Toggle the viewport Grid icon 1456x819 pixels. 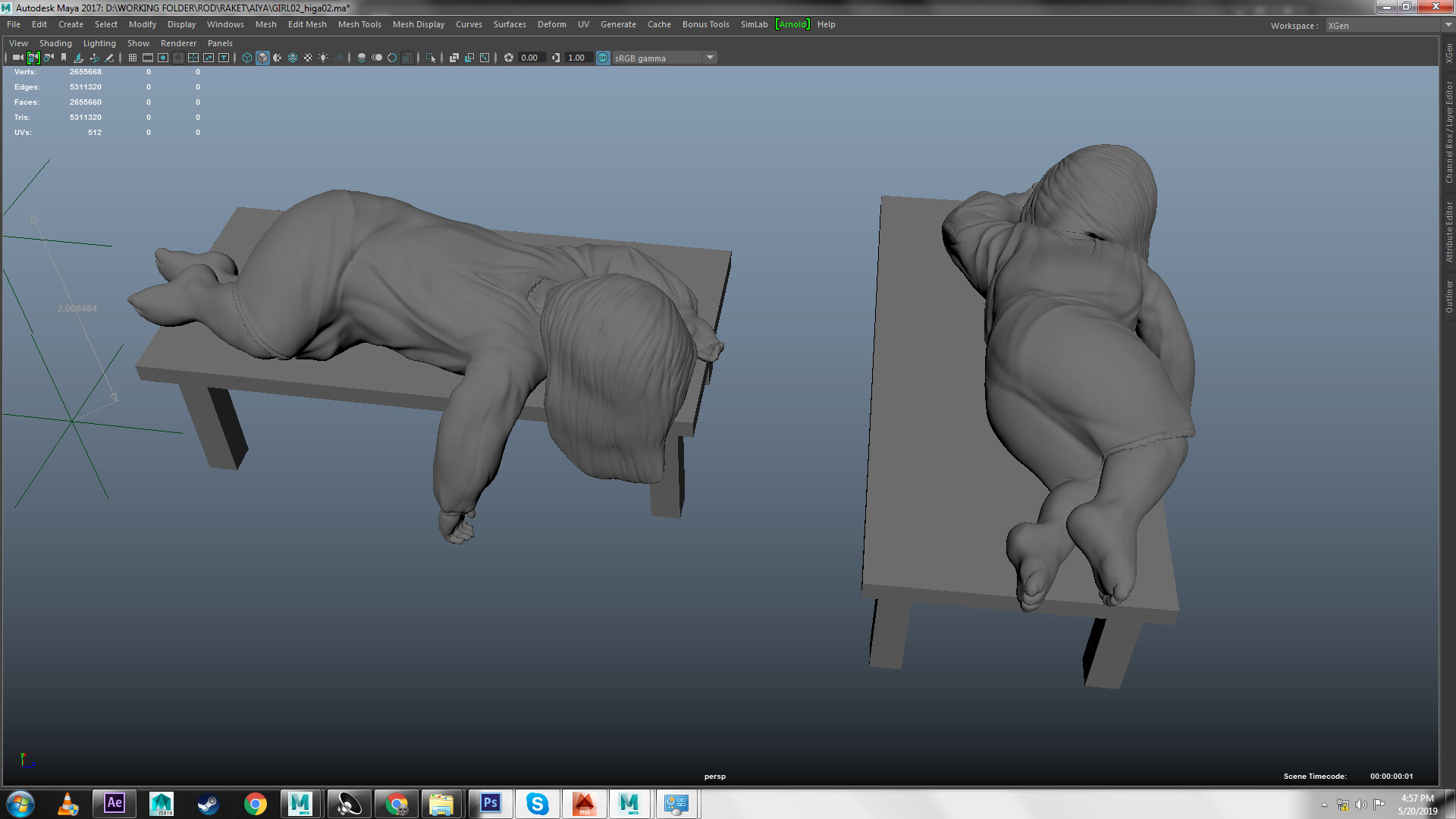(133, 58)
